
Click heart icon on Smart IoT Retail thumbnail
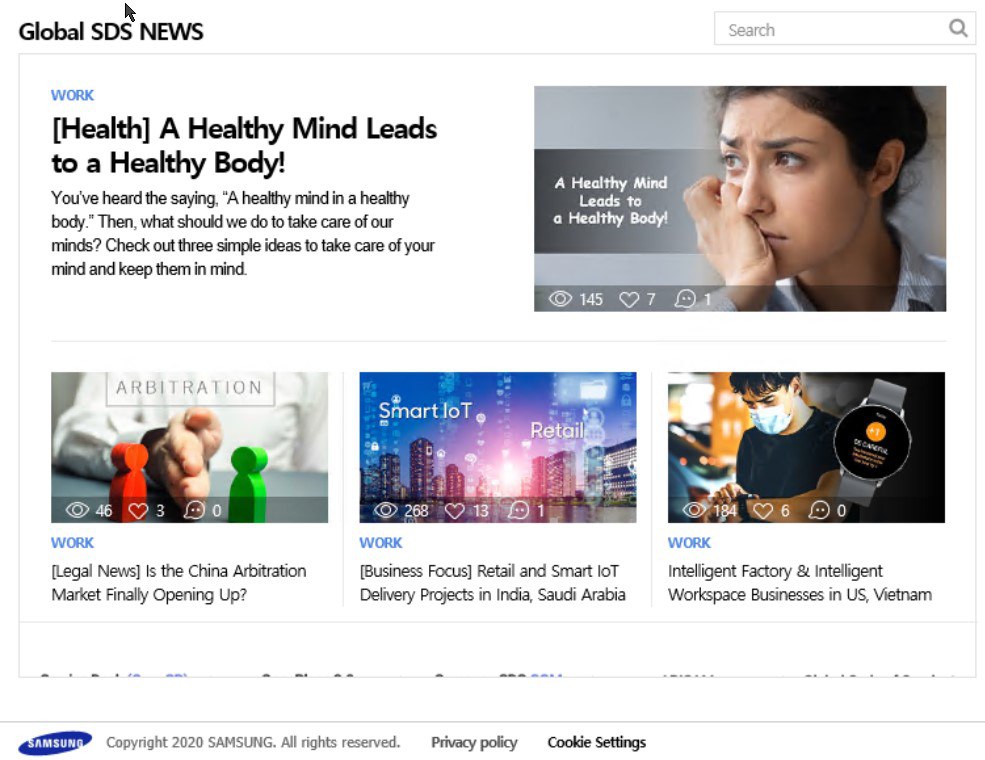point(455,511)
